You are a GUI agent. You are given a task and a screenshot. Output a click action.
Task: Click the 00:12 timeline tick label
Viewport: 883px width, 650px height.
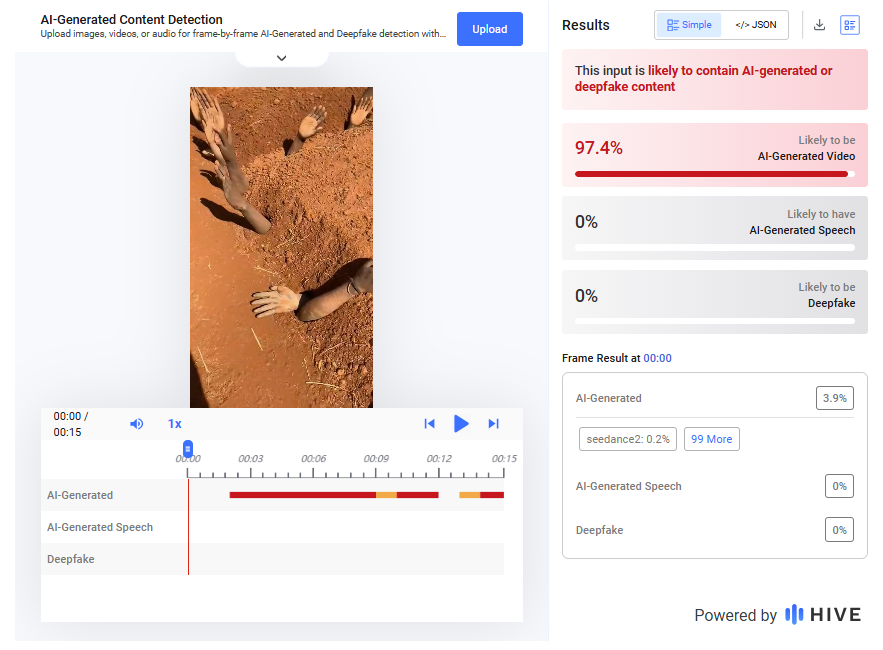point(439,458)
